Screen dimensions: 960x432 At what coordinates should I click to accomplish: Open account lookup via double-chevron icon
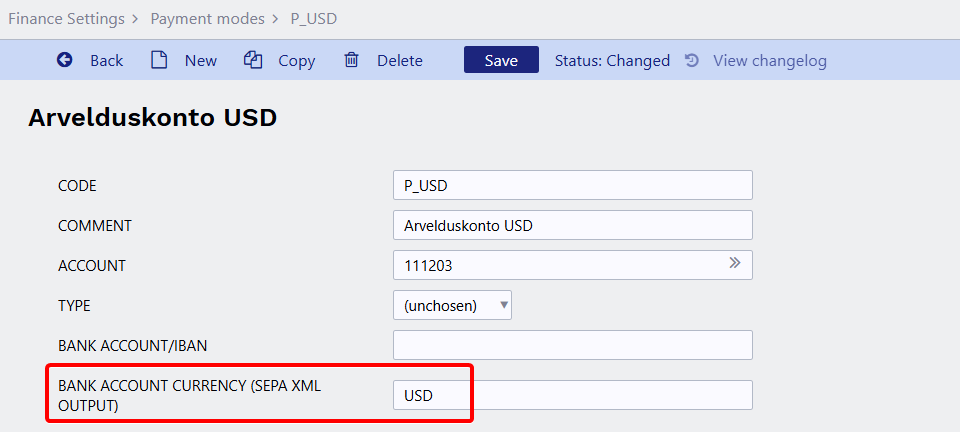pyautogui.click(x=735, y=264)
